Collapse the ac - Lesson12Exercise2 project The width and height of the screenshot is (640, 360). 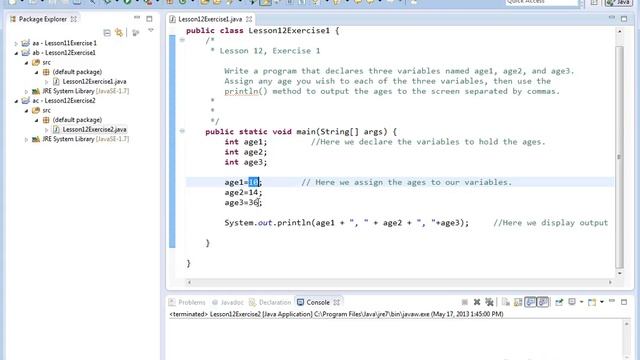[x=16, y=101]
